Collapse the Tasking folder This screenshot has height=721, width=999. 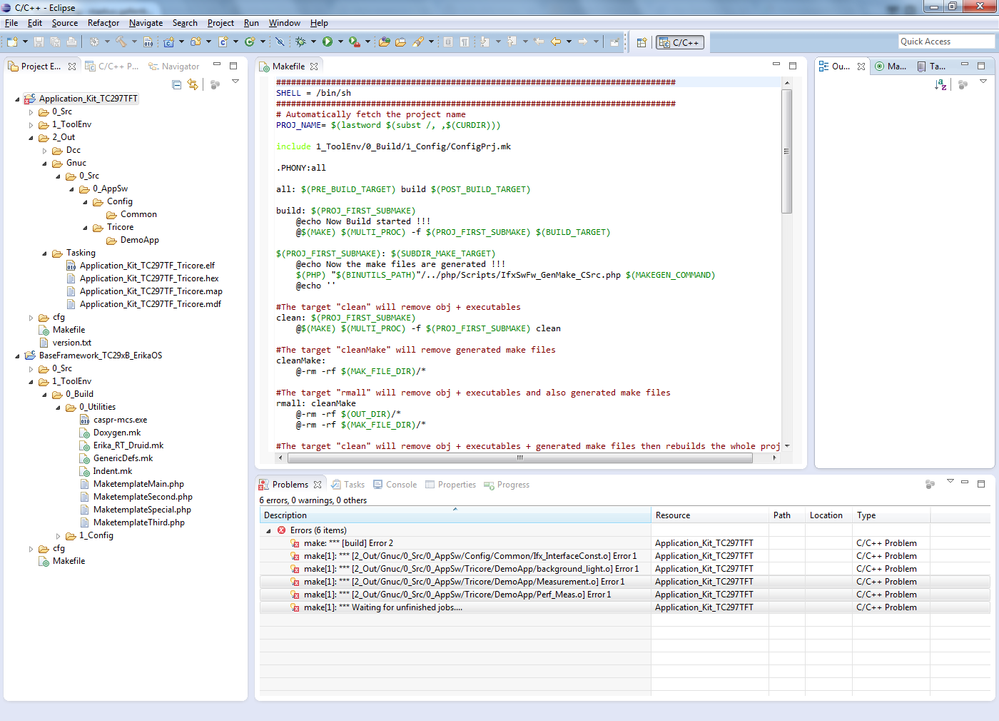45,253
